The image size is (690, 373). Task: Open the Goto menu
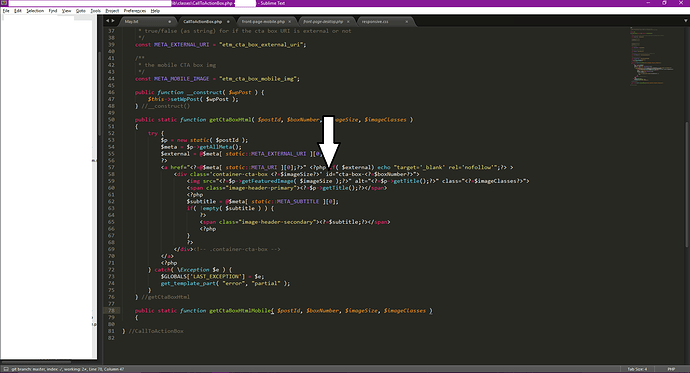tap(81, 11)
